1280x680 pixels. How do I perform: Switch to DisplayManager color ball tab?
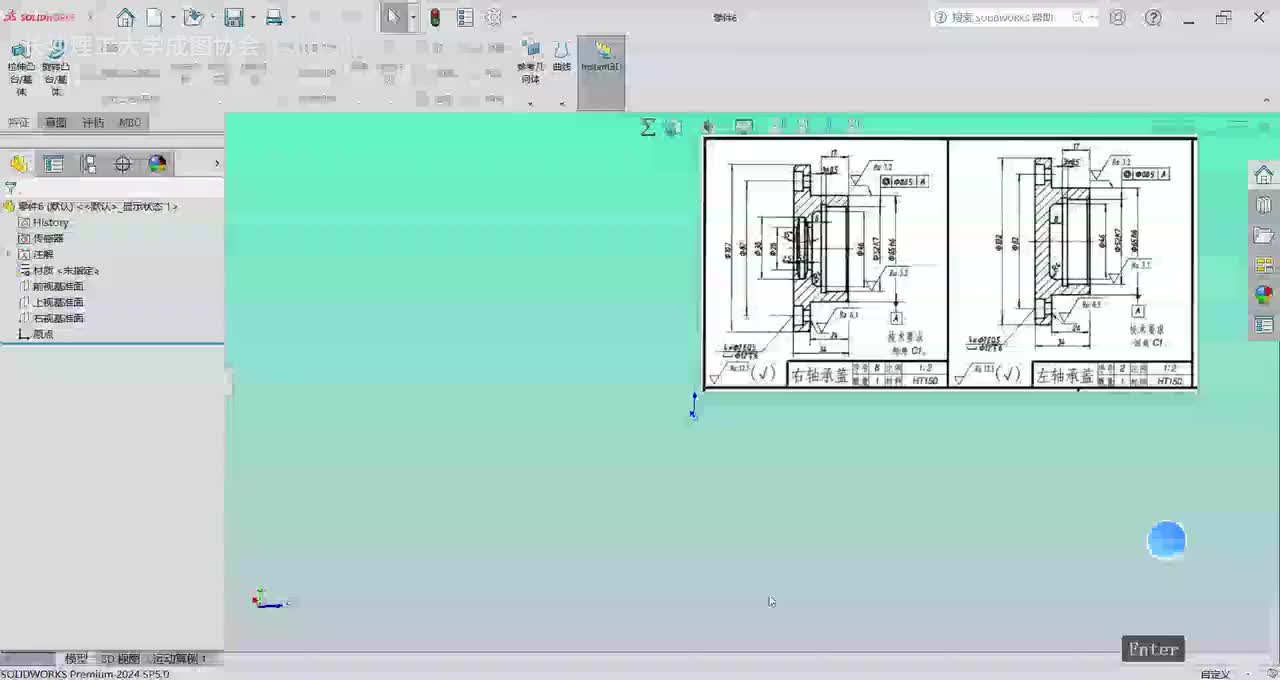pos(157,164)
